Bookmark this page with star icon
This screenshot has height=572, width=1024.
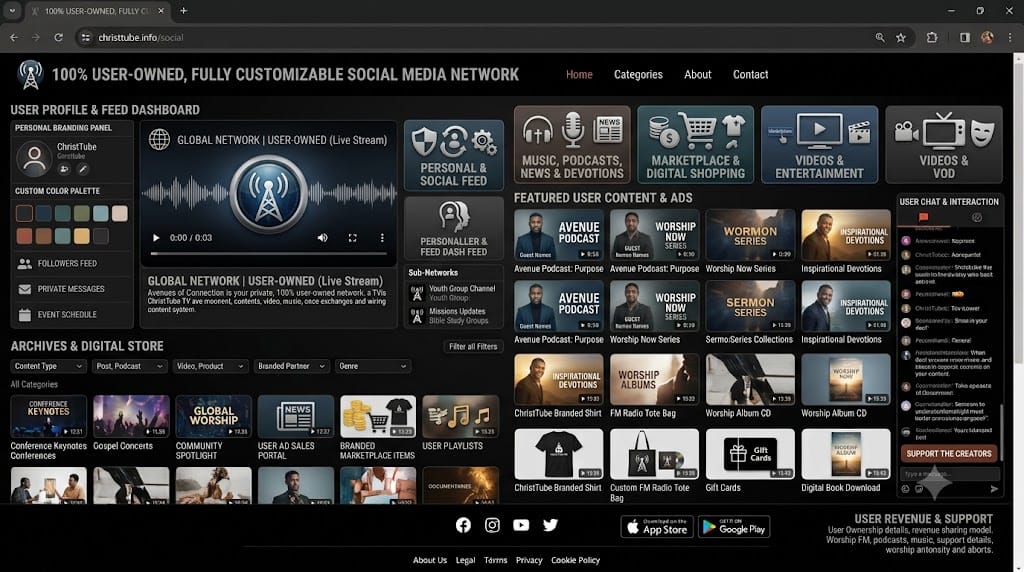click(901, 38)
